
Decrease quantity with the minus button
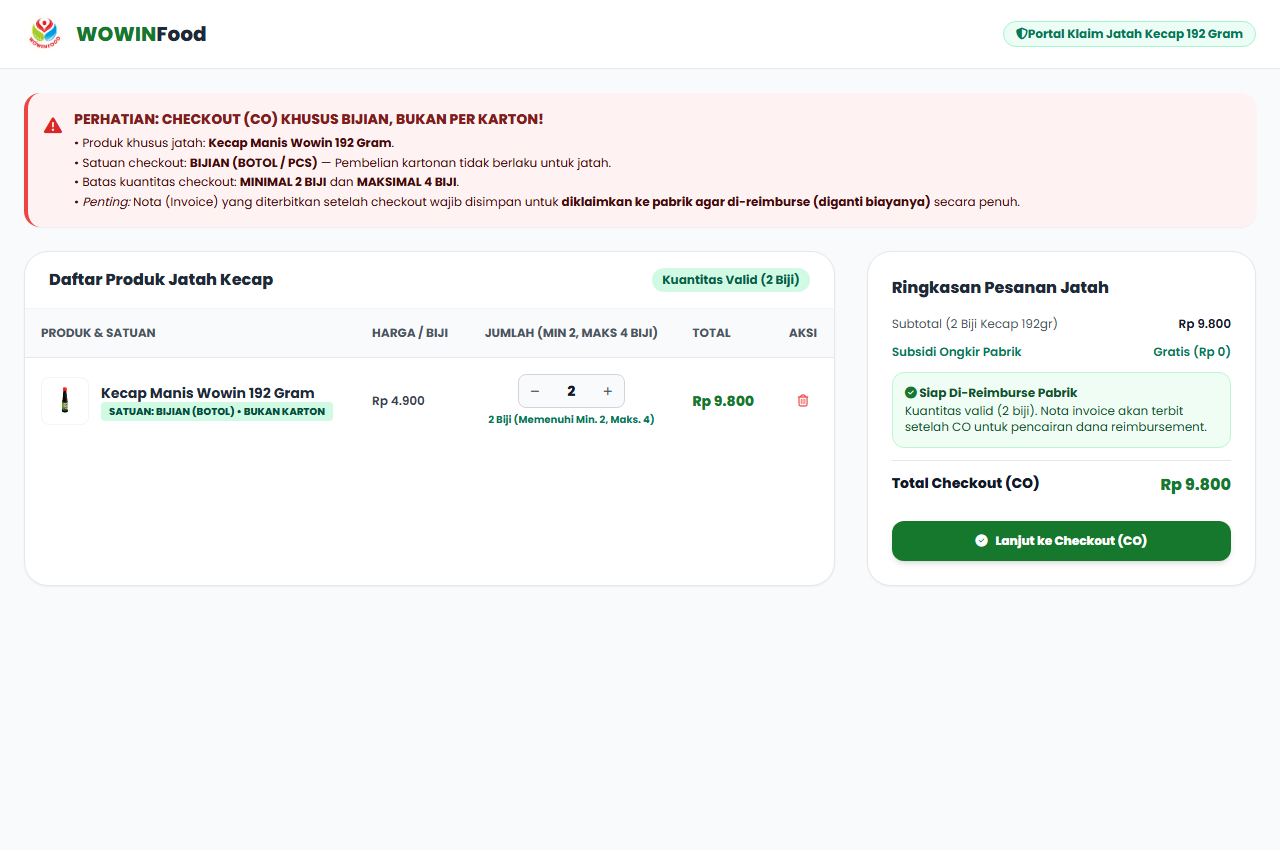click(535, 391)
